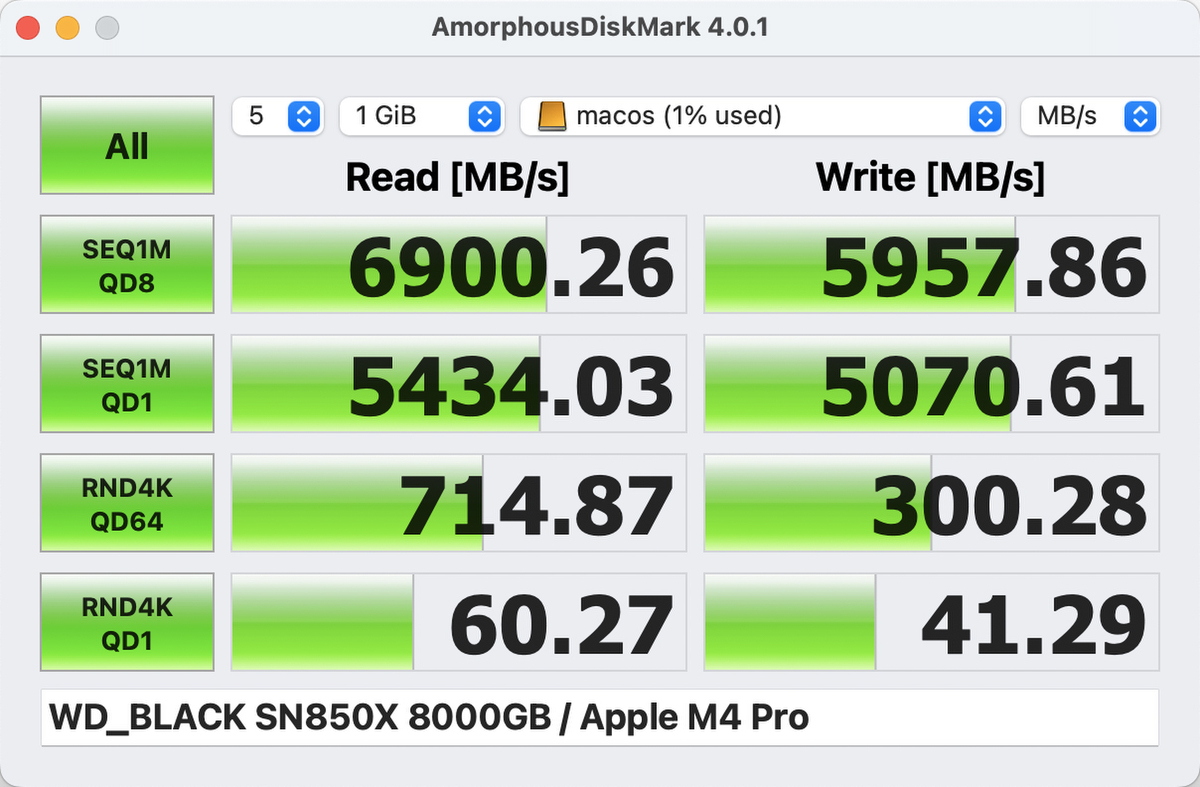Viewport: 1200px width, 787px height.
Task: Run the RND4K QD64 benchmark
Action: 127,503
